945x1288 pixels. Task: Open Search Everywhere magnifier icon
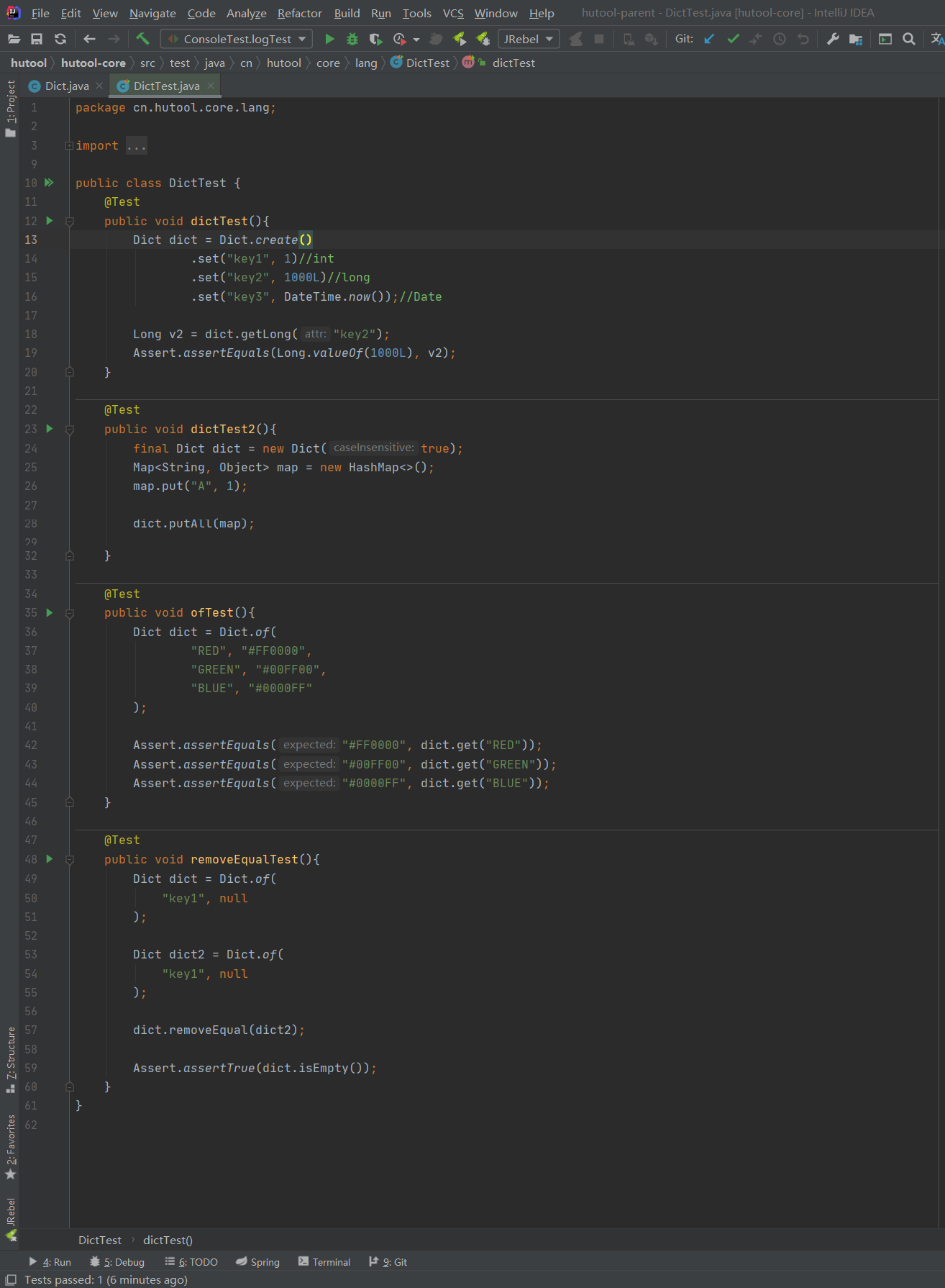(x=909, y=39)
